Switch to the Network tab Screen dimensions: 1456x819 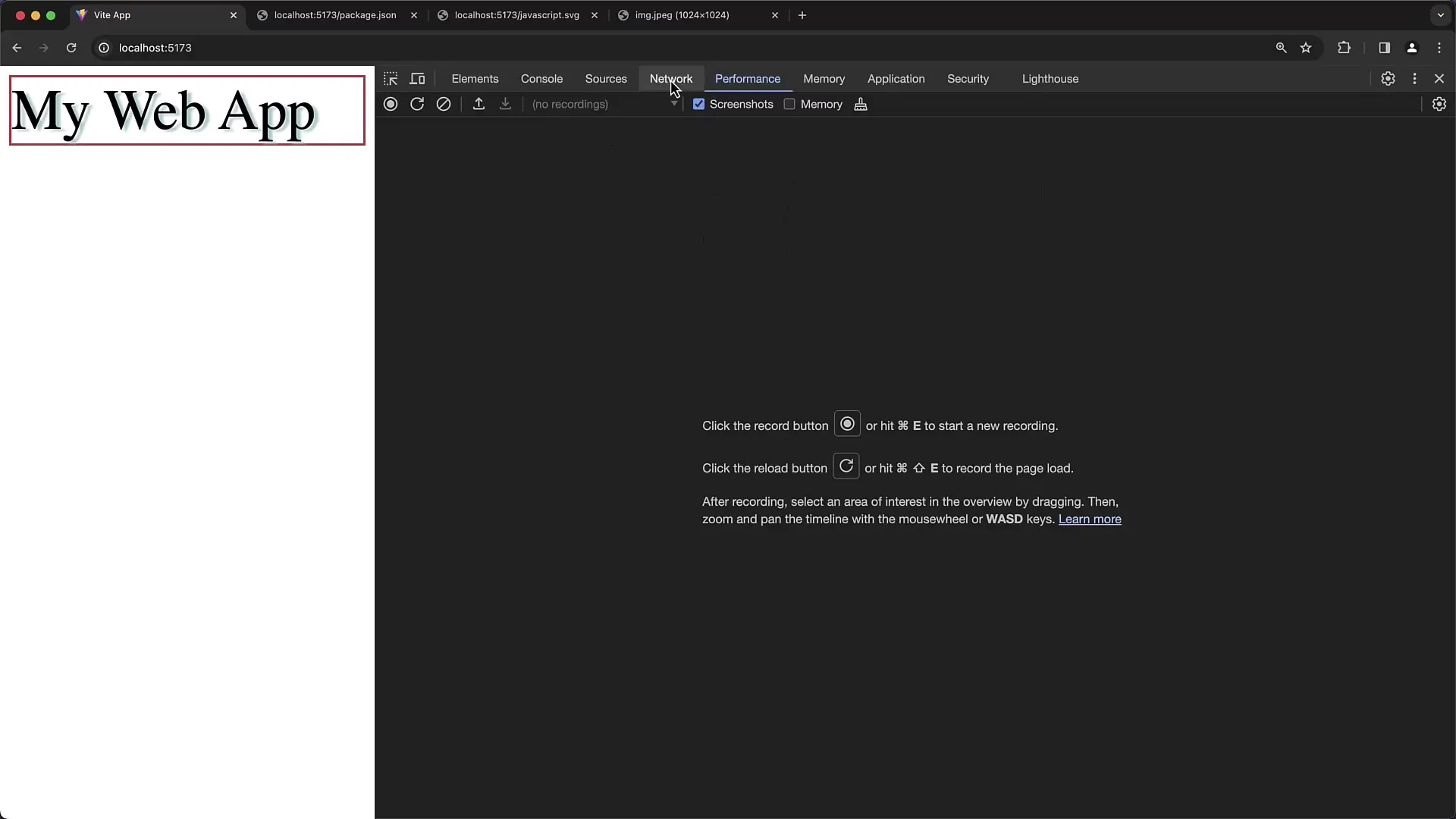click(671, 78)
